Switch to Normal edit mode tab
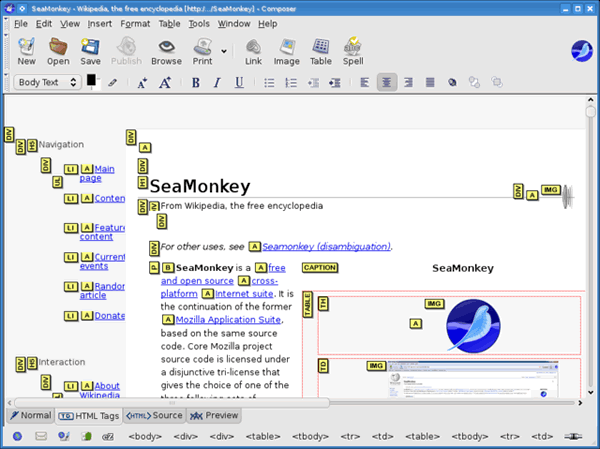Image resolution: width=600 pixels, height=449 pixels. [x=31, y=415]
